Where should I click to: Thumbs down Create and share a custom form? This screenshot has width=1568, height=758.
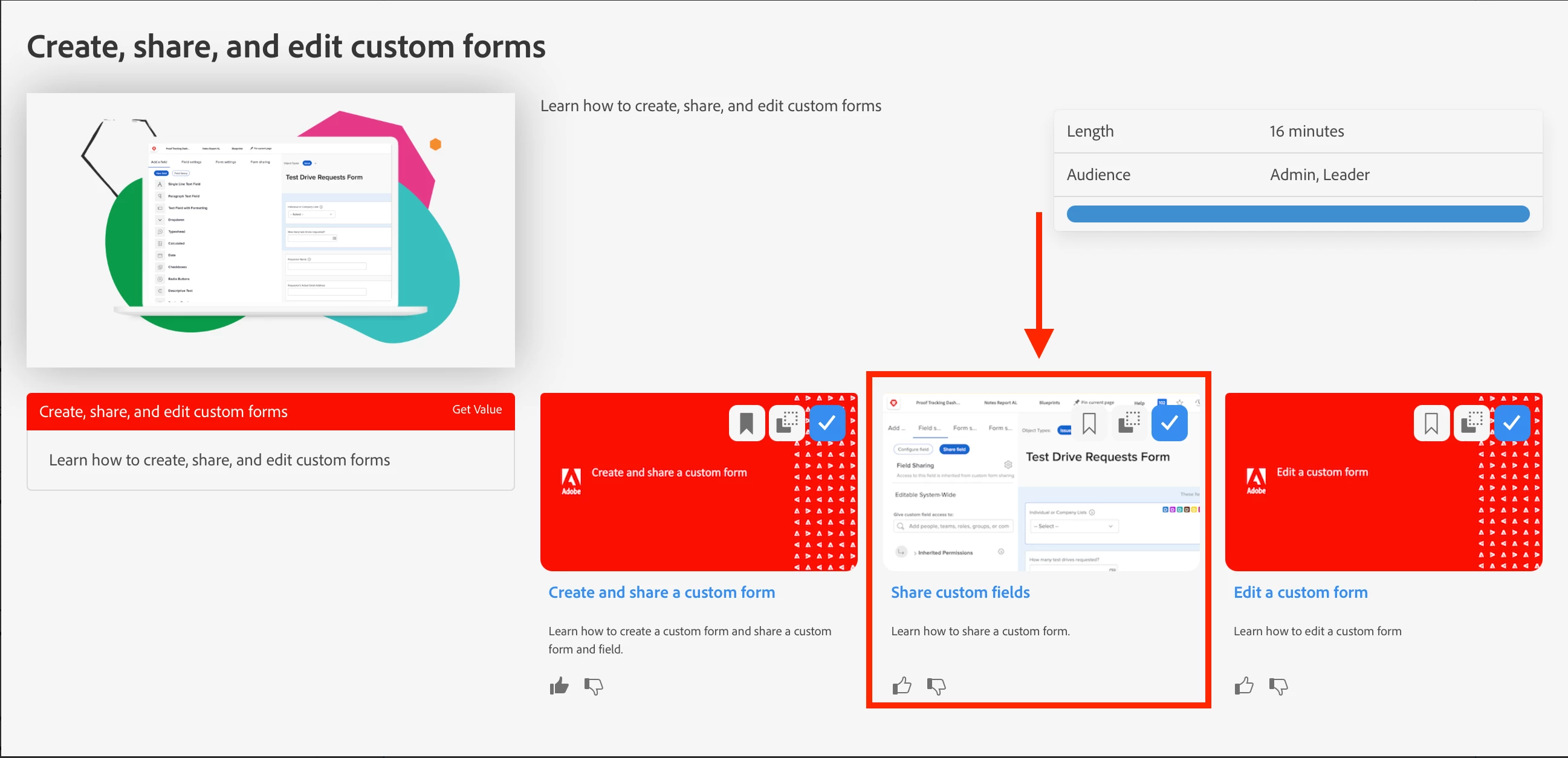click(x=594, y=686)
